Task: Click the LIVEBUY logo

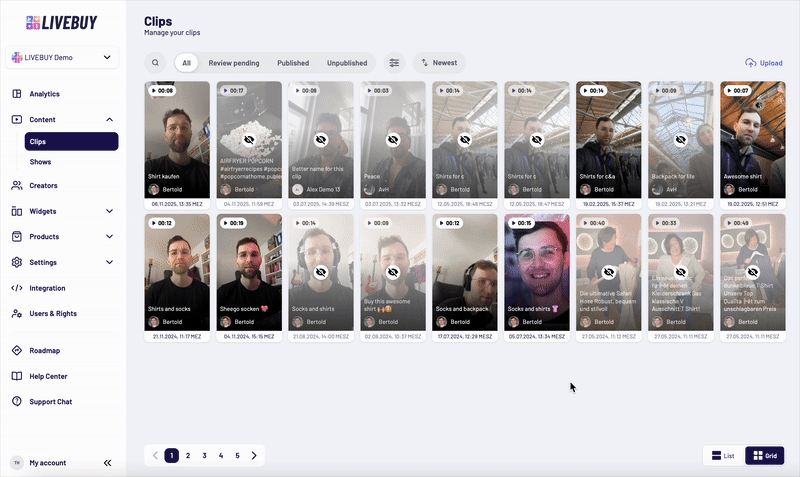Action: click(62, 22)
